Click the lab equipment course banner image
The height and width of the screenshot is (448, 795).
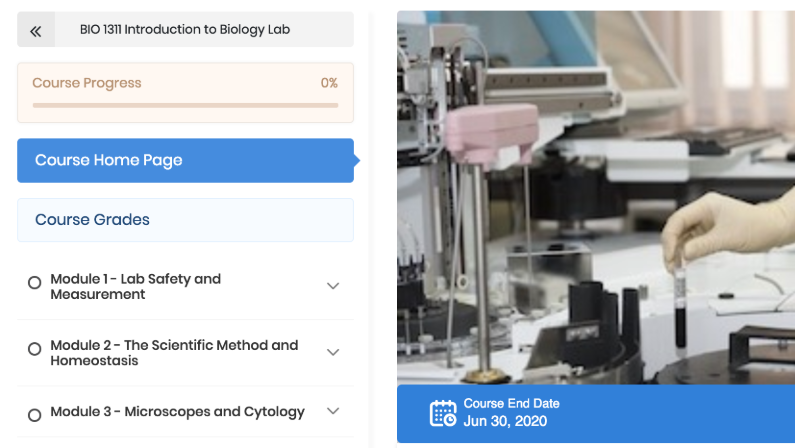pyautogui.click(x=596, y=198)
